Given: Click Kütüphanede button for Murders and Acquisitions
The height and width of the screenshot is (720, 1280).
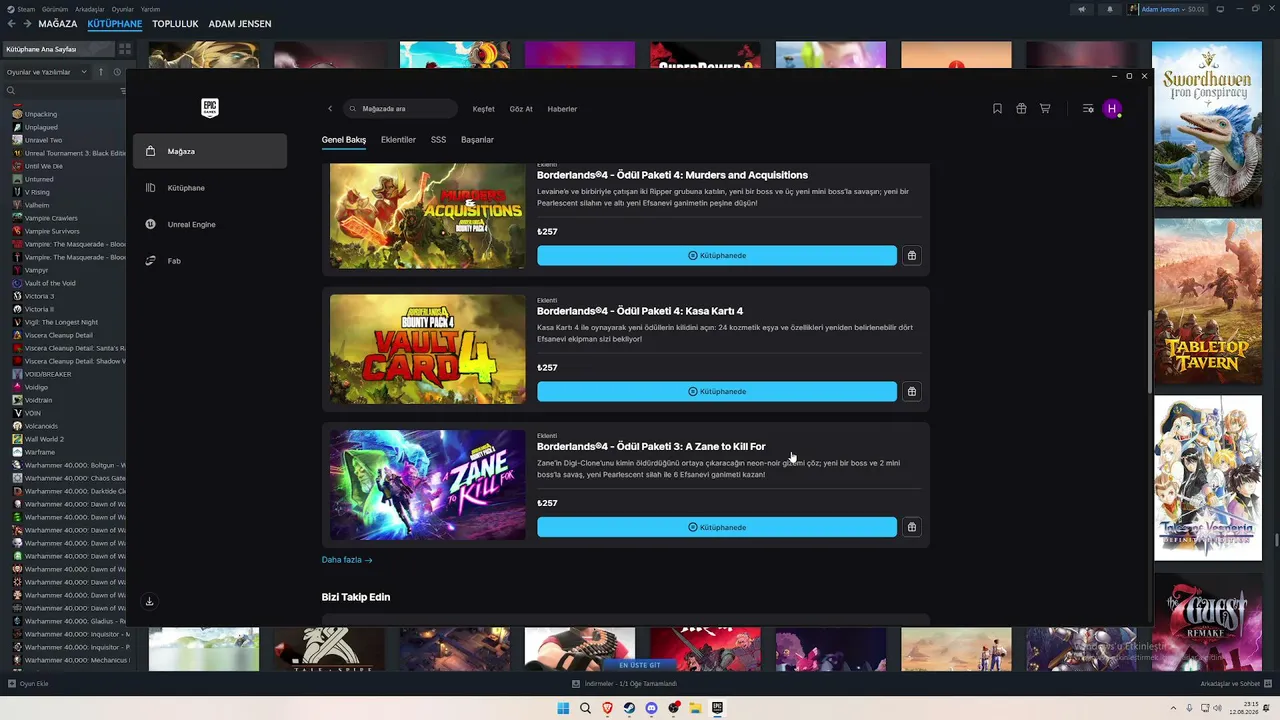Looking at the screenshot, I should click(717, 256).
